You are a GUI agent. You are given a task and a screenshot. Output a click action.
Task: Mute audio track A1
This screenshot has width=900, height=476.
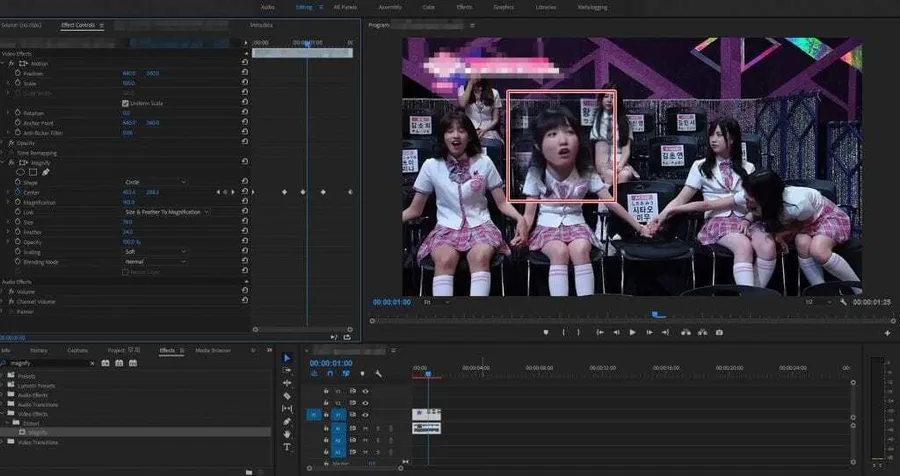click(x=365, y=428)
